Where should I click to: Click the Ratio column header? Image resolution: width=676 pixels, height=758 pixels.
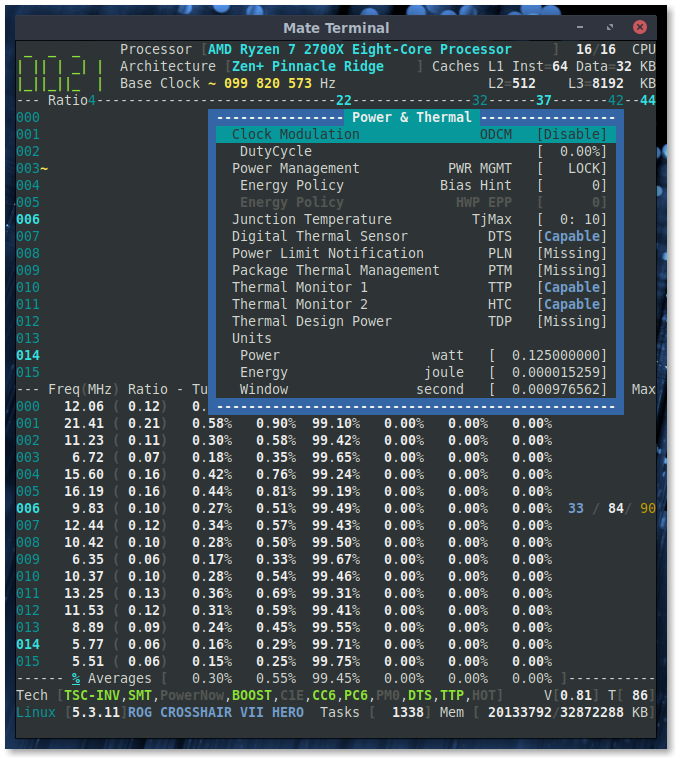pyautogui.click(x=147, y=389)
